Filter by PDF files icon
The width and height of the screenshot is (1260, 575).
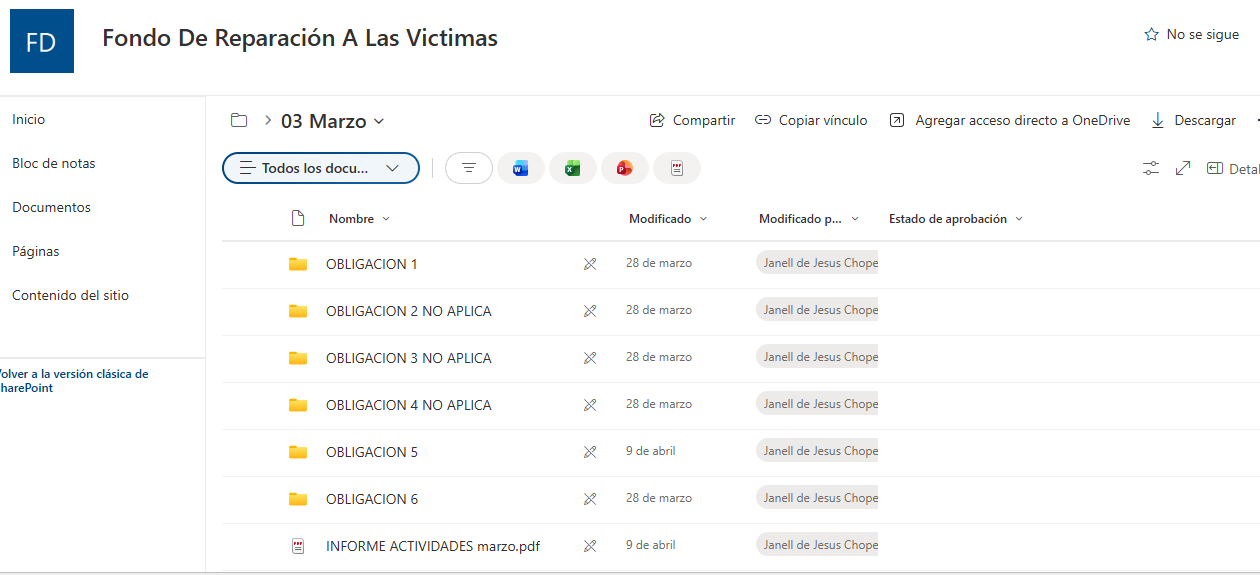coord(677,168)
